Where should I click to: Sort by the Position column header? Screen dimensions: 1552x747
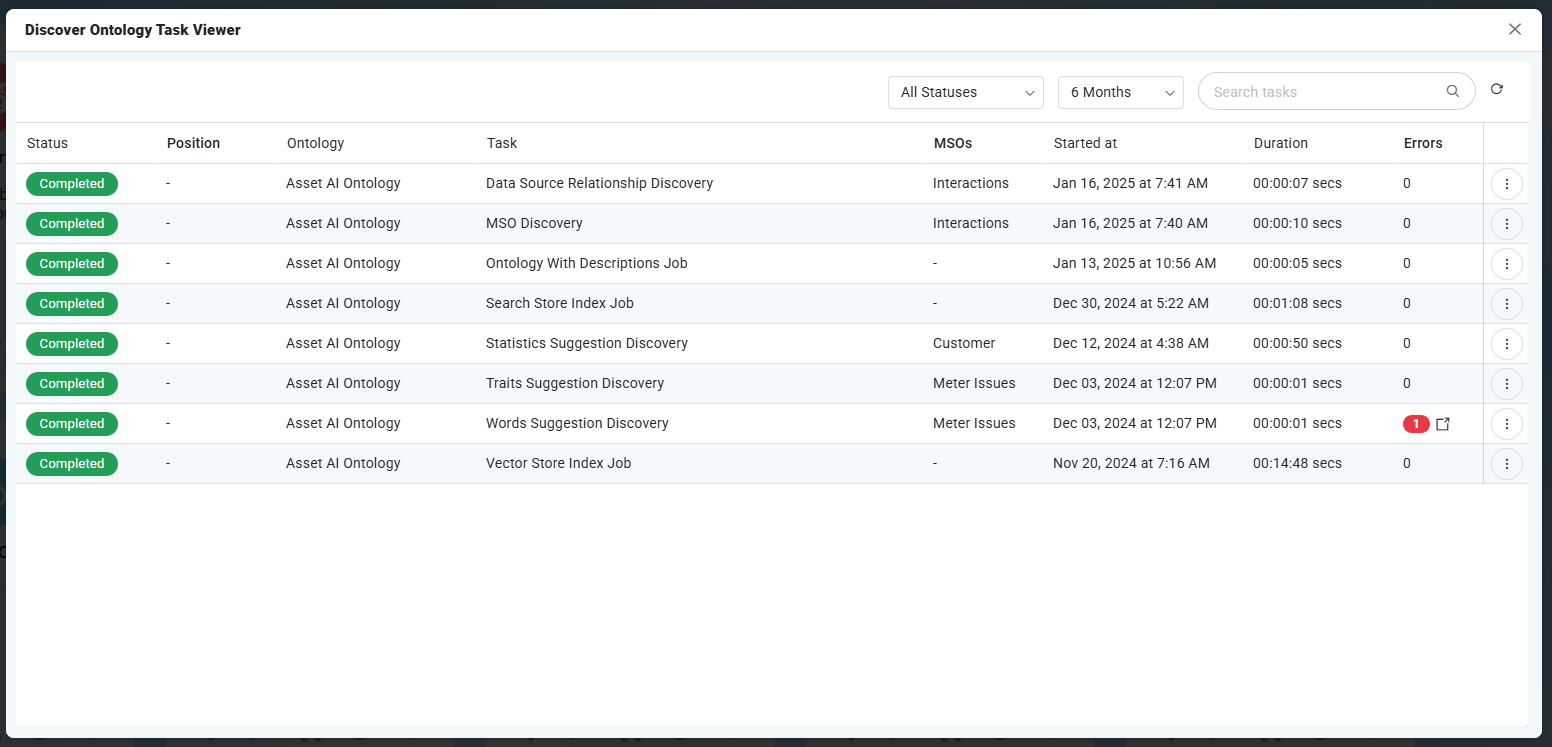click(193, 143)
